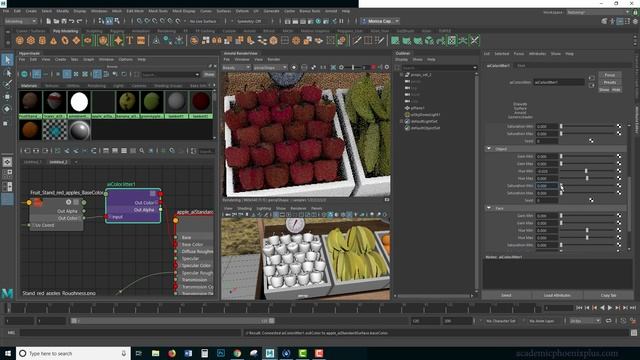Click the Select button at Attribute Editor bottom
The width and height of the screenshot is (640, 360).
[507, 295]
